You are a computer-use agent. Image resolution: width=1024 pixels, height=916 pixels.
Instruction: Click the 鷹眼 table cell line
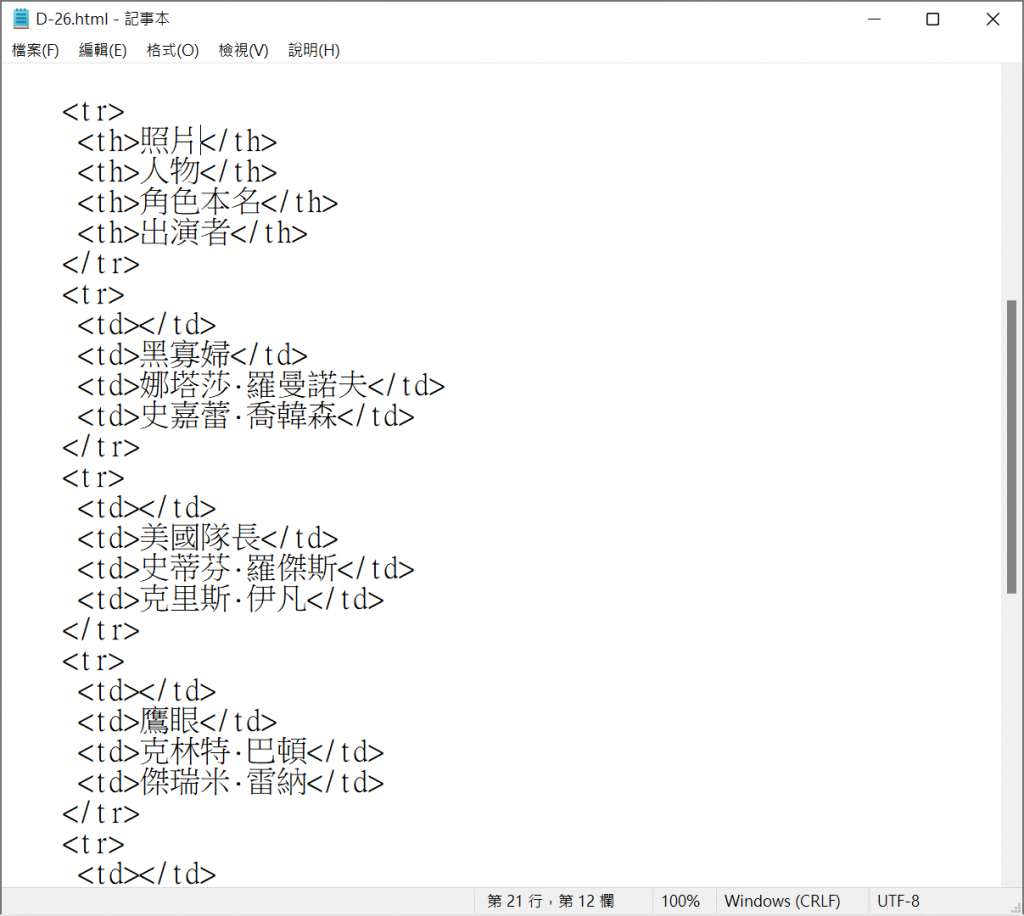177,722
